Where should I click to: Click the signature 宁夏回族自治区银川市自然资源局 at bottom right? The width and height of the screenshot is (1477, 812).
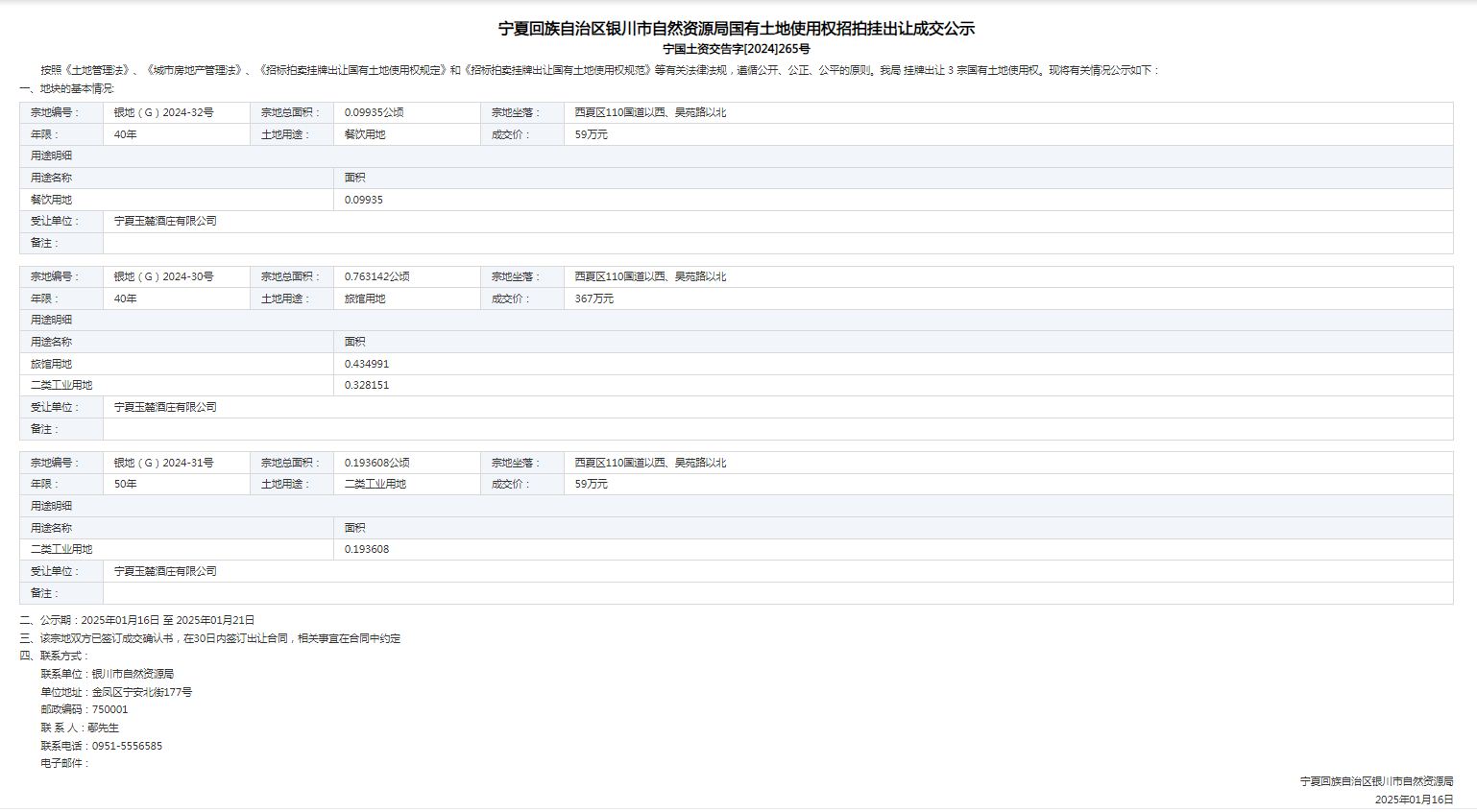1377,781
